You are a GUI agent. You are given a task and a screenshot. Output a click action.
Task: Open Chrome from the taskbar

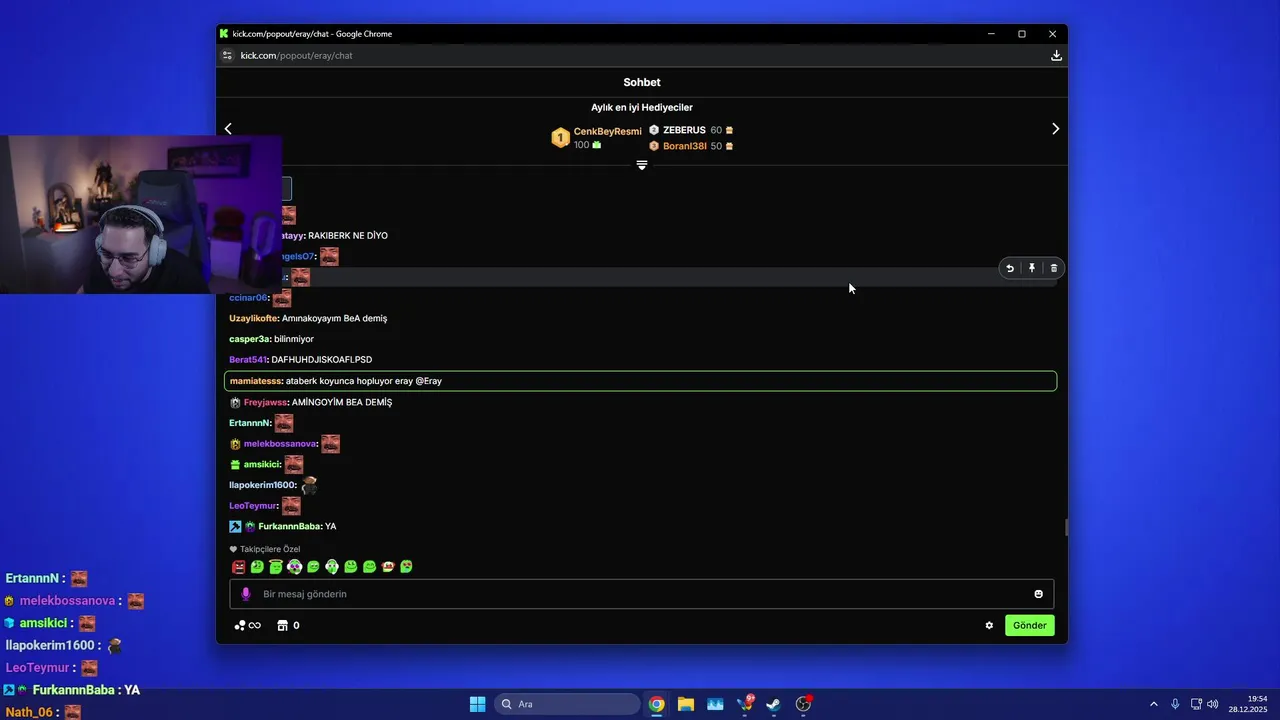coord(656,704)
